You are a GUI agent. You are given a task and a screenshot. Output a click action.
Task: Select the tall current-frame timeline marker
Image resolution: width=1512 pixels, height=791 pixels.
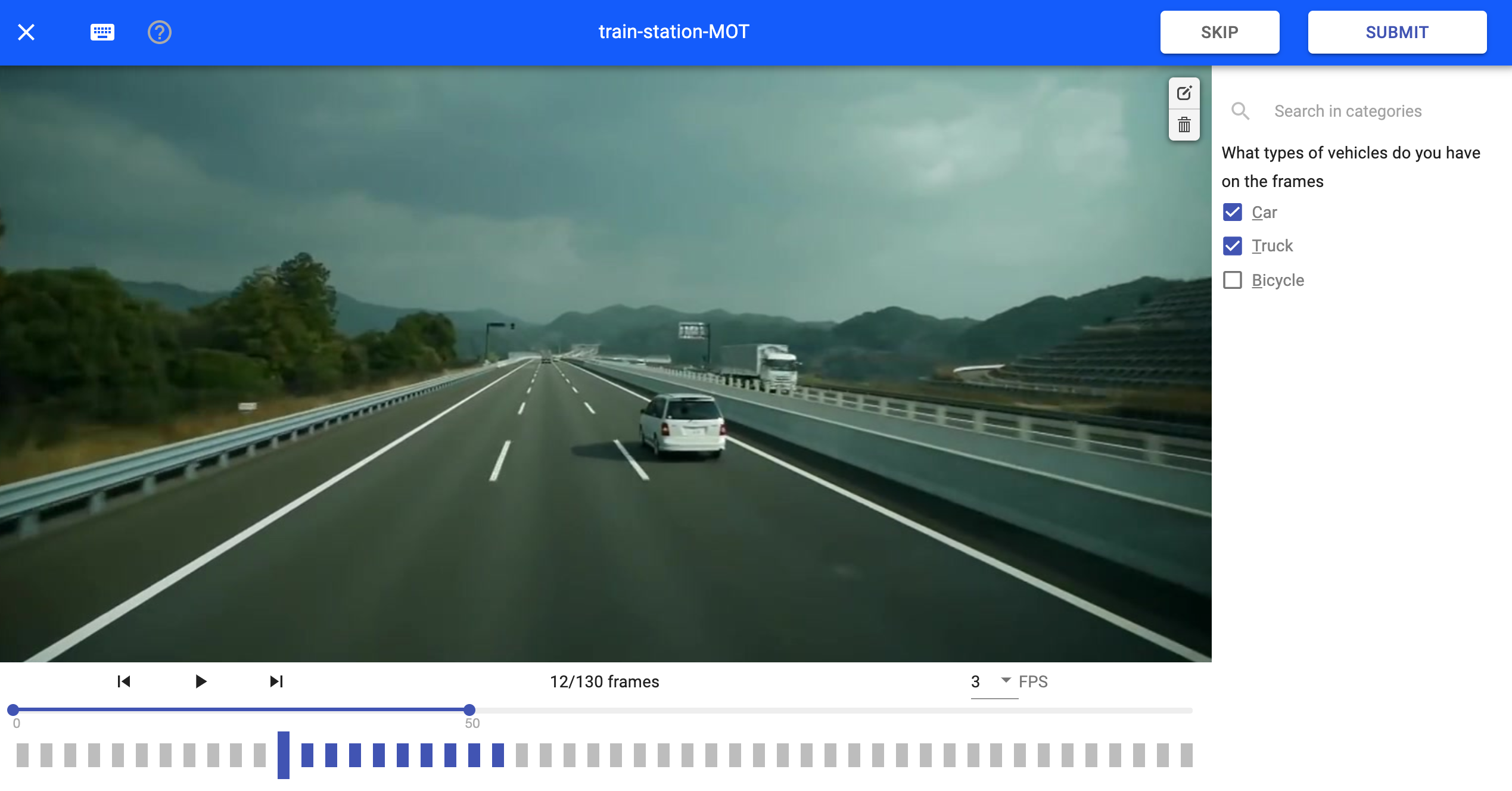coord(284,755)
